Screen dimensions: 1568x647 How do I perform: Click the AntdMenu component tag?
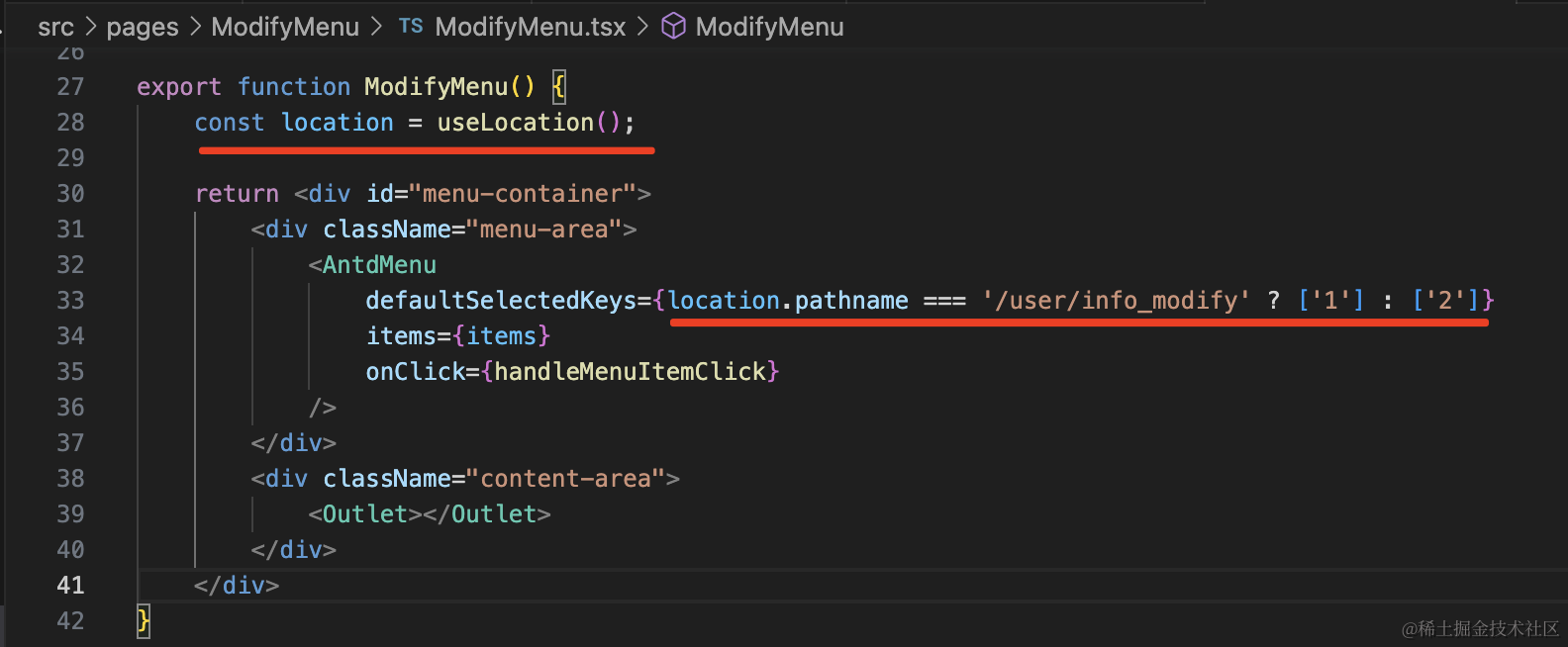click(379, 265)
